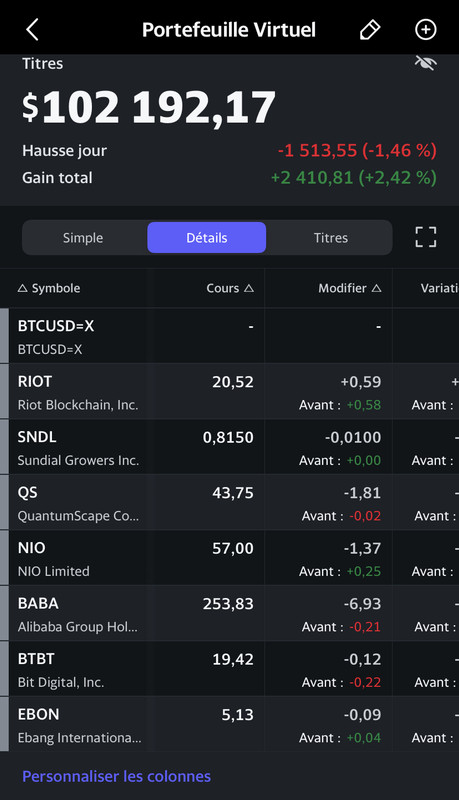Image resolution: width=459 pixels, height=800 pixels.
Task: Open the SNDL Sundial Growers row
Action: (x=230, y=447)
